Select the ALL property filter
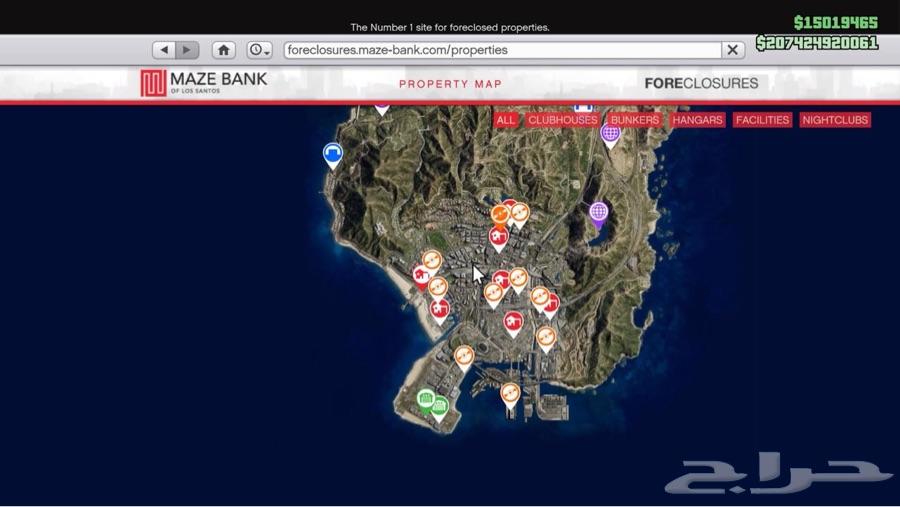Screen dimensions: 900x507 point(506,120)
